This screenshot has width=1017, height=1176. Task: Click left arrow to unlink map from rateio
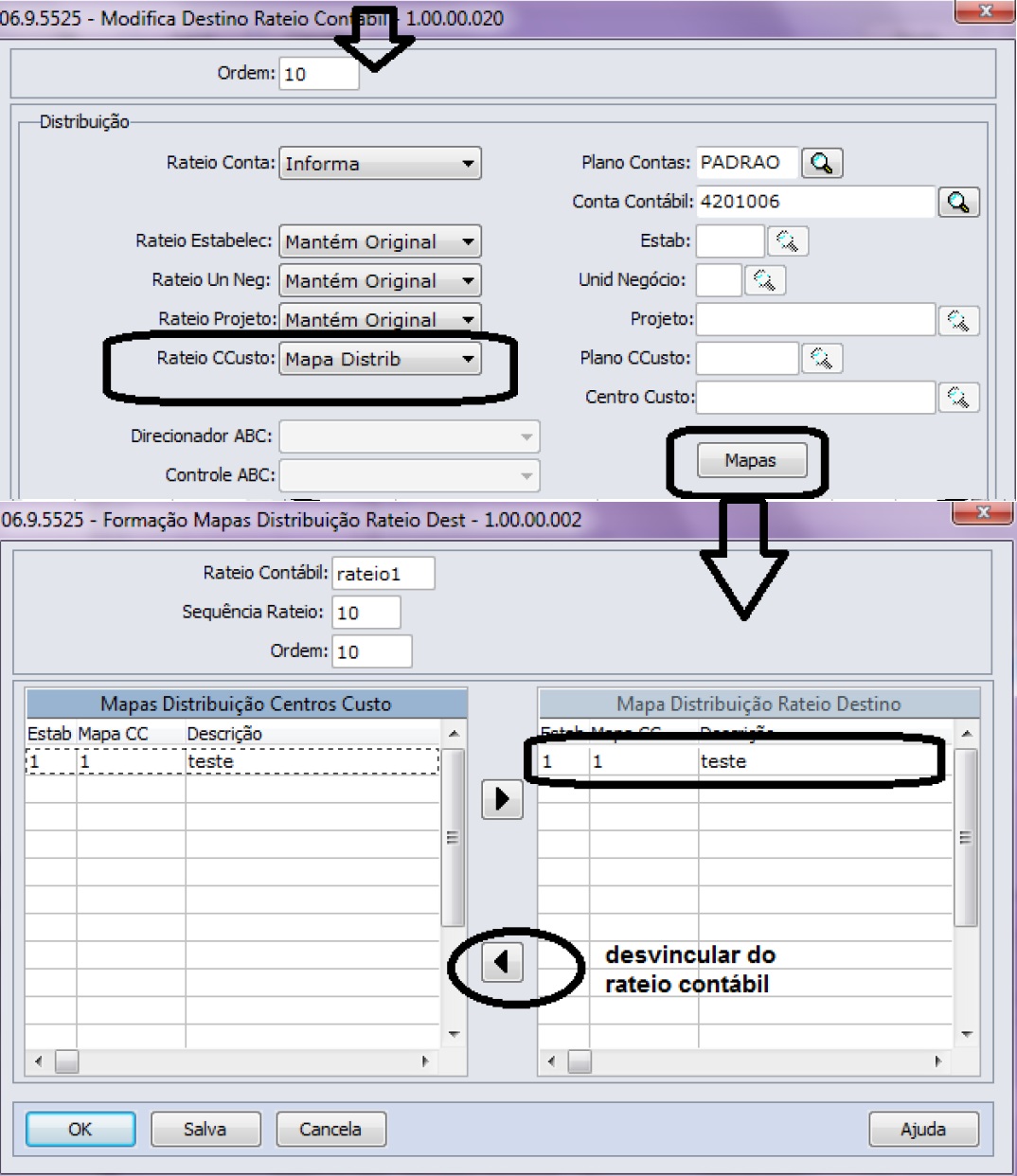pos(502,962)
